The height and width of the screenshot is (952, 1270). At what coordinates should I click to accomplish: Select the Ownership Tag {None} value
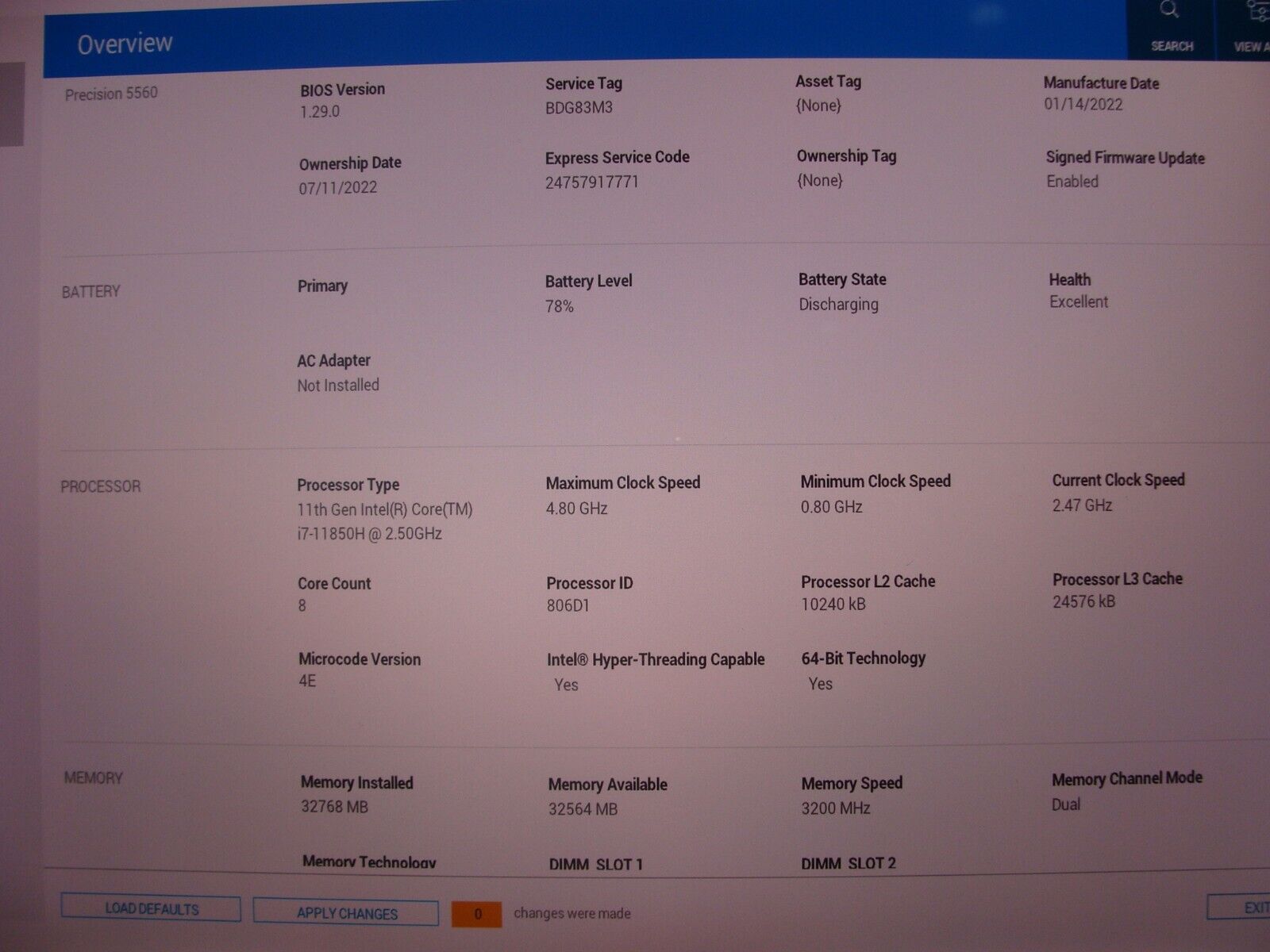coord(820,180)
